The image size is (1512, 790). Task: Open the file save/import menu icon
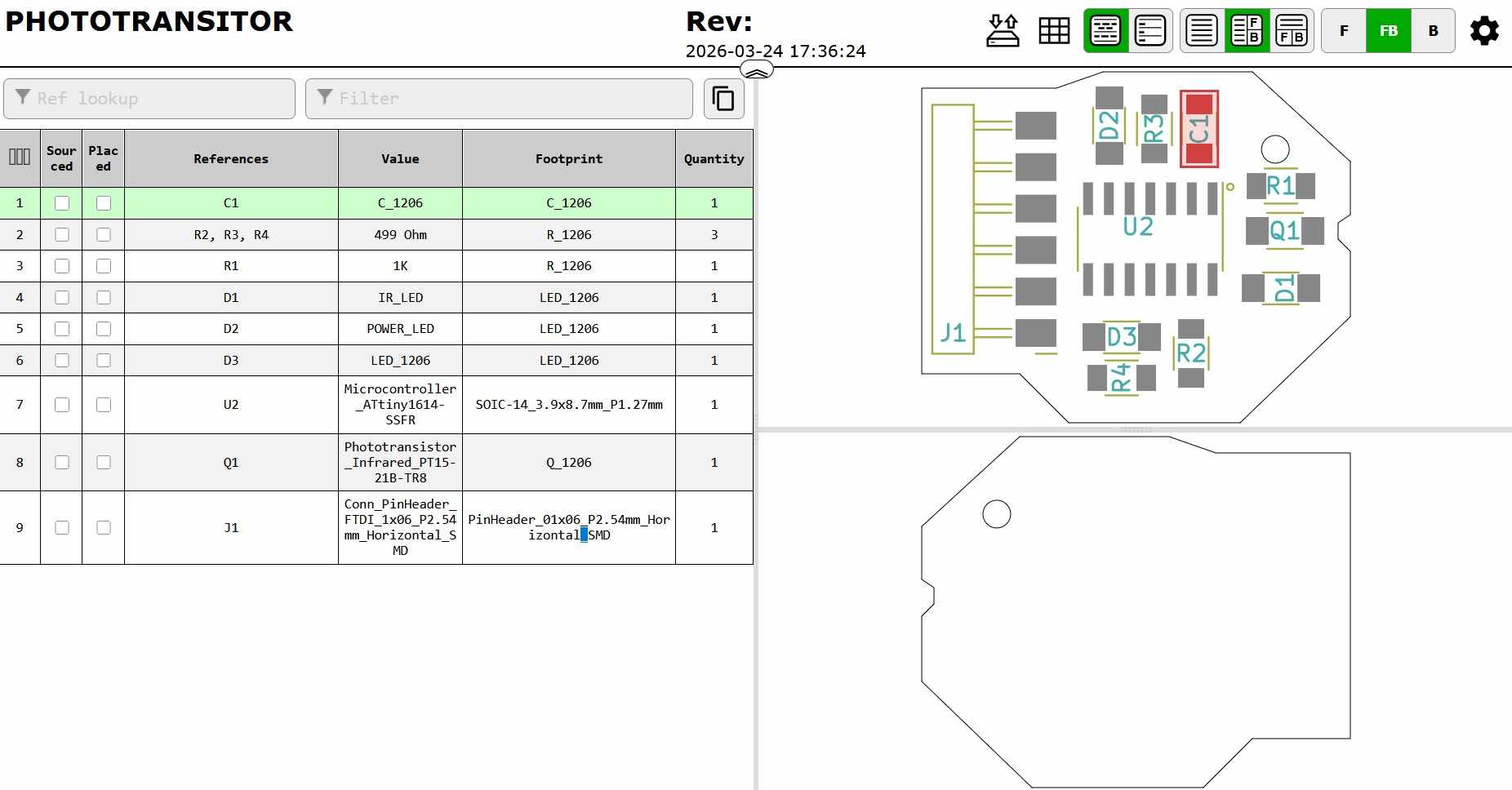click(x=1003, y=31)
